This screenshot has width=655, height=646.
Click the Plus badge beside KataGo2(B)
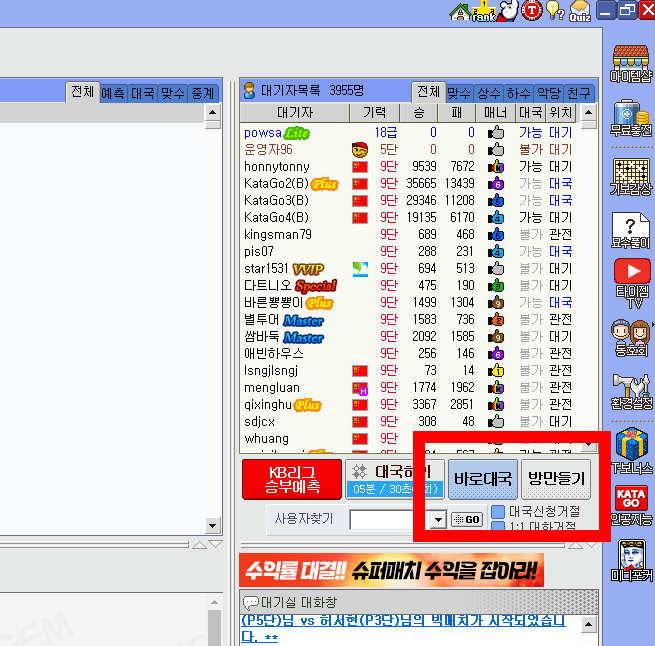tap(325, 184)
